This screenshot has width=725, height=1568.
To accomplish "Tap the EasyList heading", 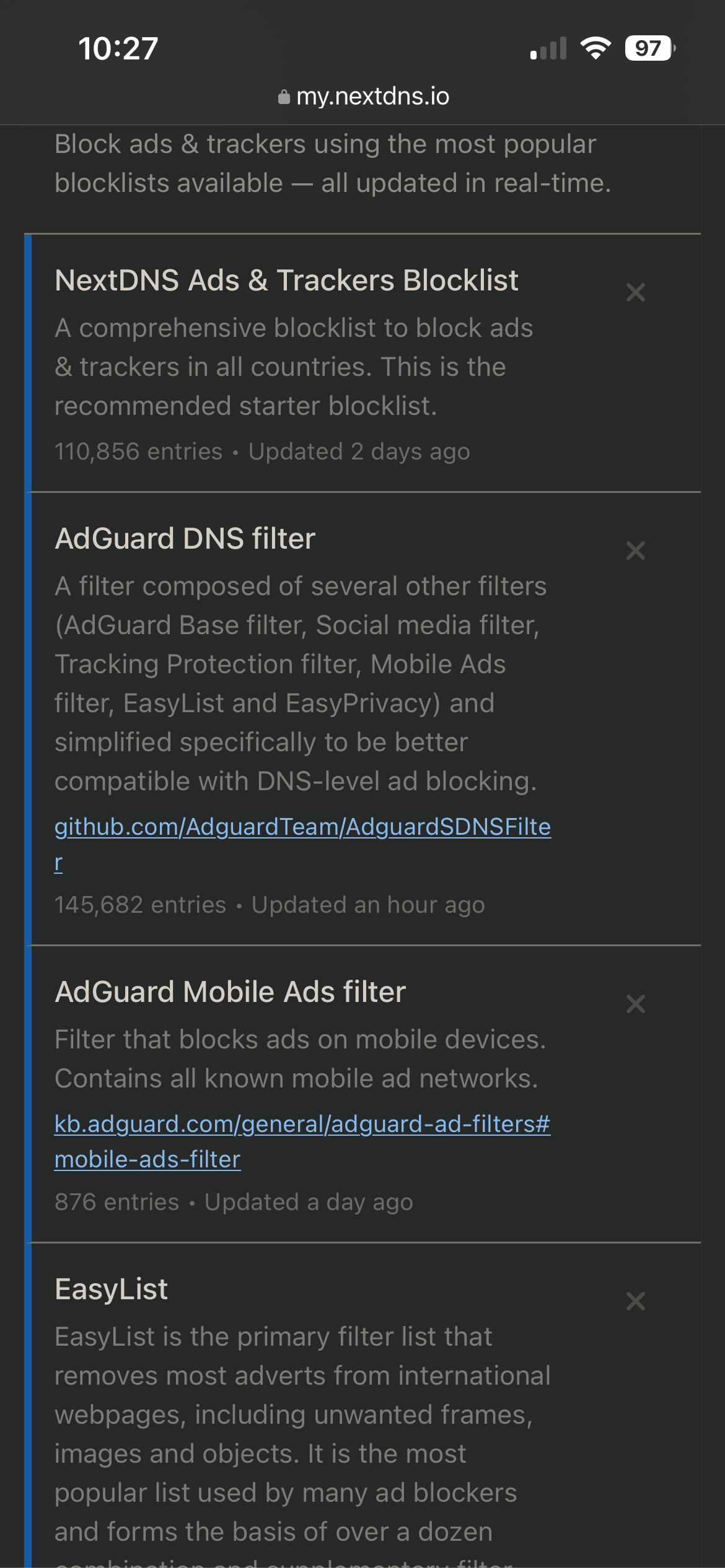I will click(112, 1289).
